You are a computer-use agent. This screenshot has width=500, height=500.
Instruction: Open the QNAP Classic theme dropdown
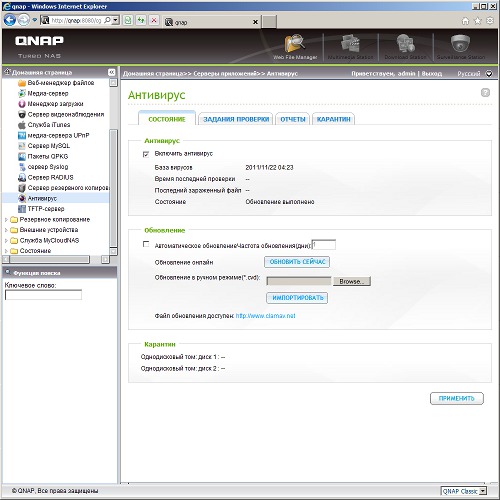click(483, 491)
